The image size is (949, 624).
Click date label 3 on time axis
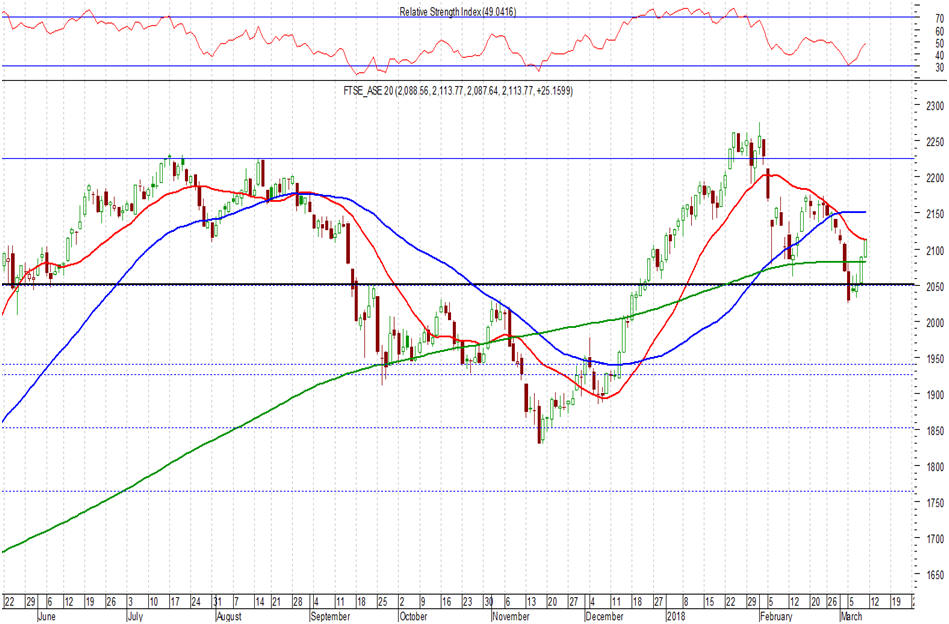[130, 602]
